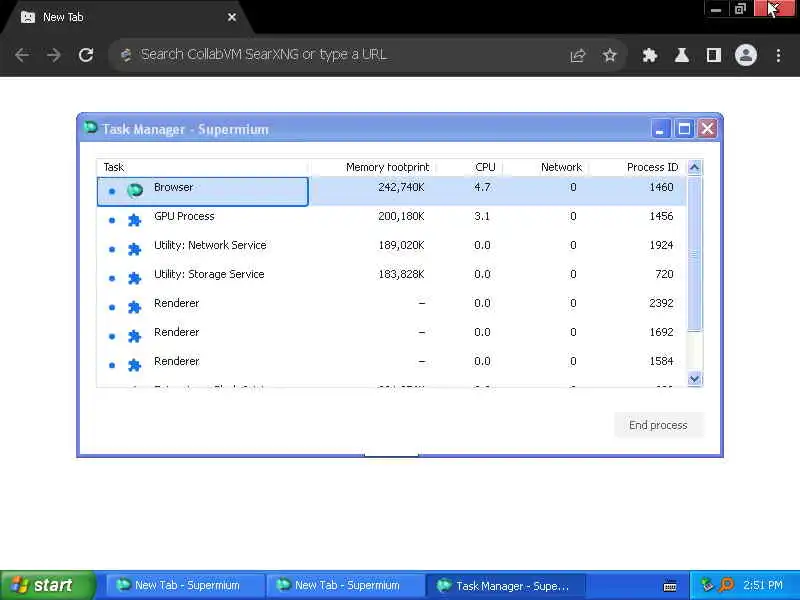Switch to second New Tab - Supermium taskbar button

click(346, 585)
